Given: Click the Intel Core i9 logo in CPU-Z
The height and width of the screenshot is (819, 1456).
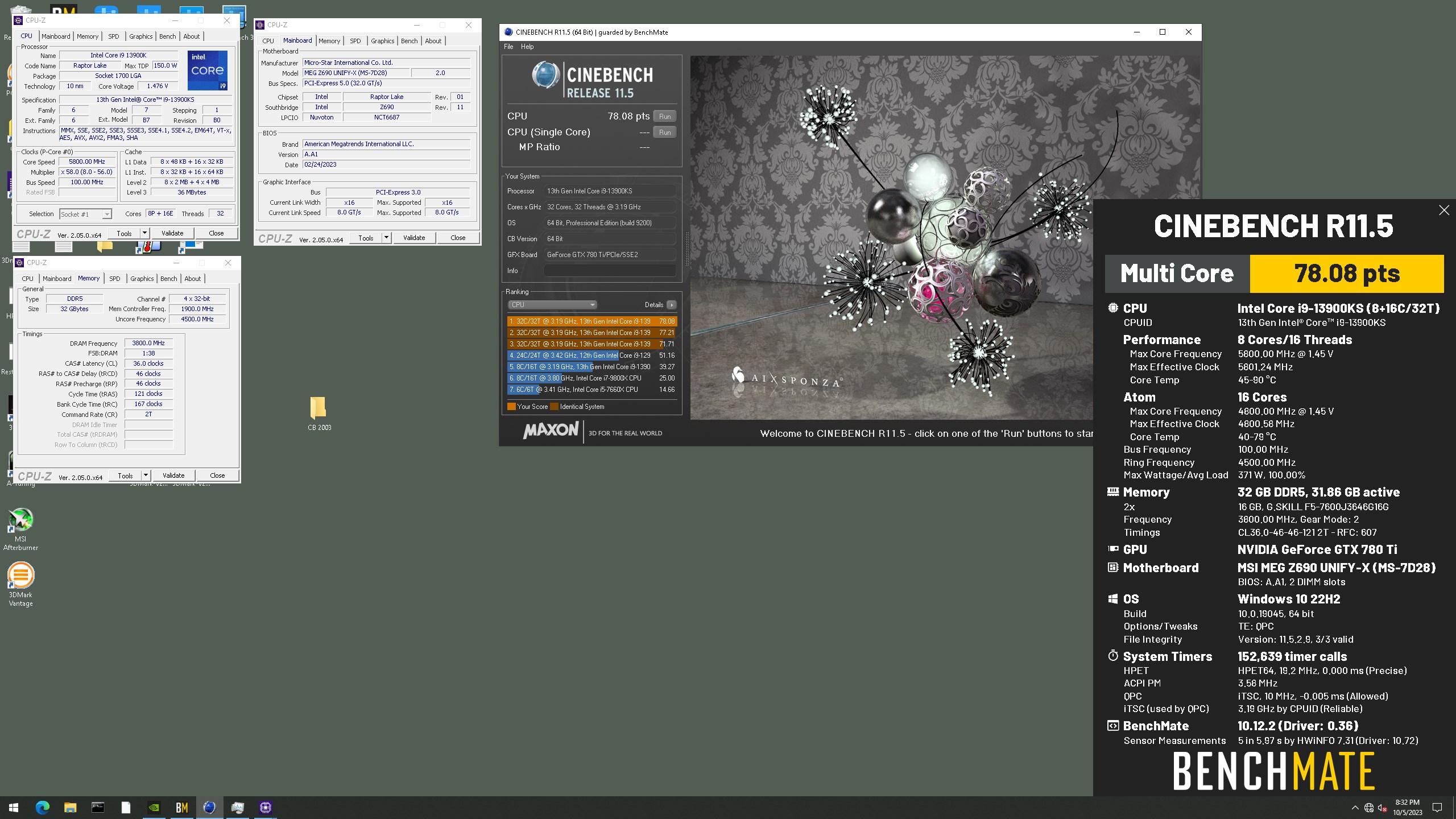Looking at the screenshot, I should tap(208, 70).
